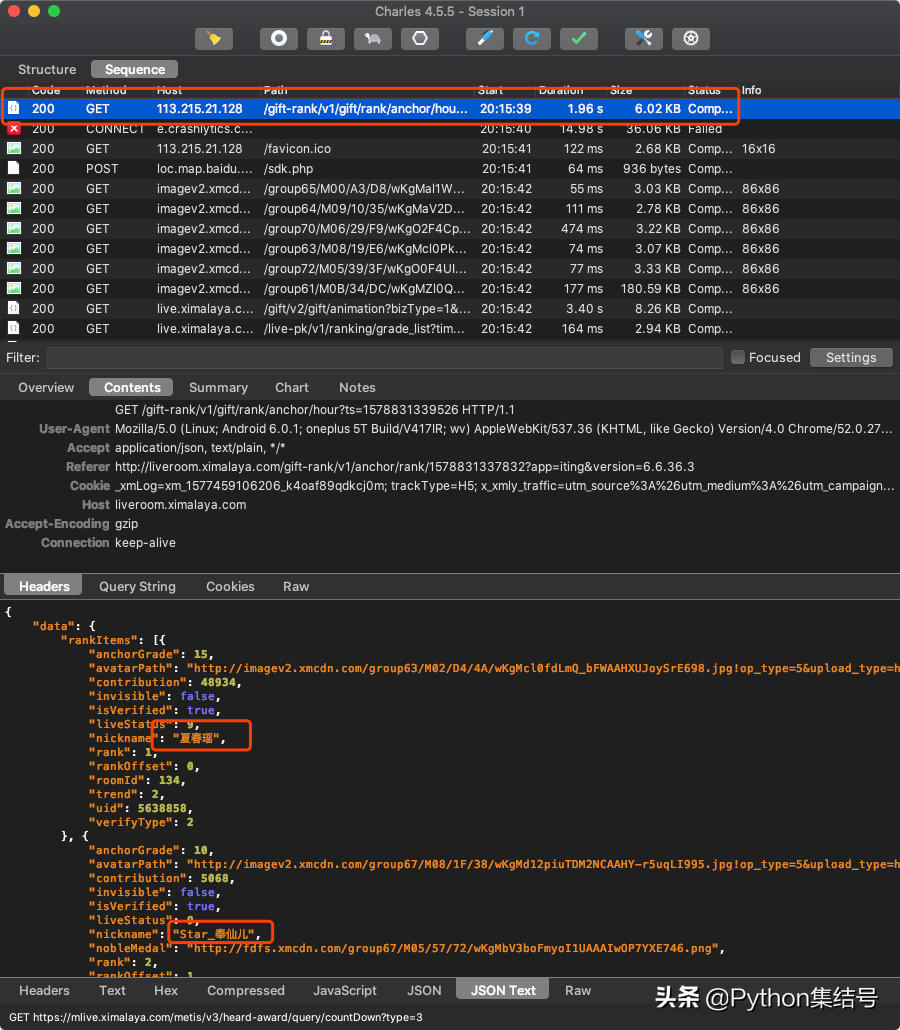Sort by Size column header
The height and width of the screenshot is (1030, 900).
point(621,90)
